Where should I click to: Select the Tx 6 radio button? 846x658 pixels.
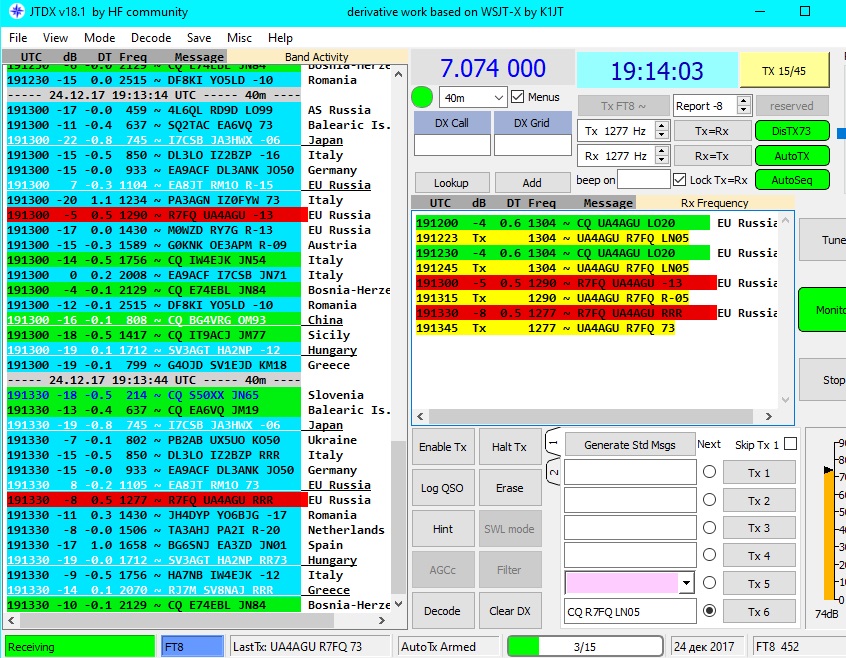pos(709,611)
